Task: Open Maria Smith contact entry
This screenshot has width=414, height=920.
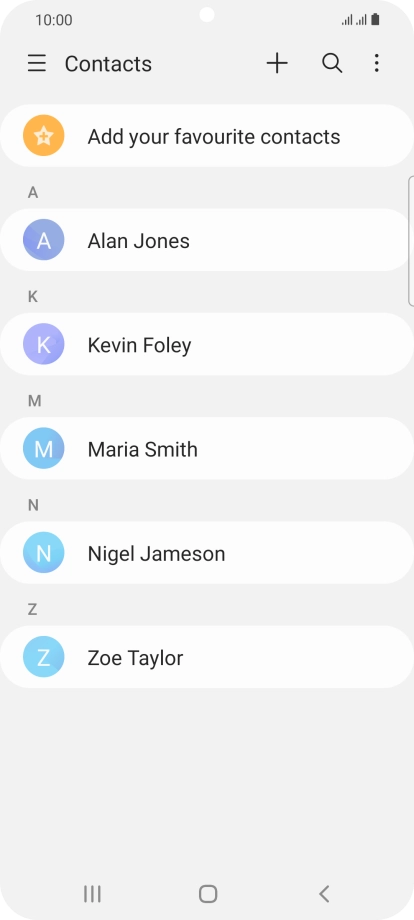Action: (207, 449)
